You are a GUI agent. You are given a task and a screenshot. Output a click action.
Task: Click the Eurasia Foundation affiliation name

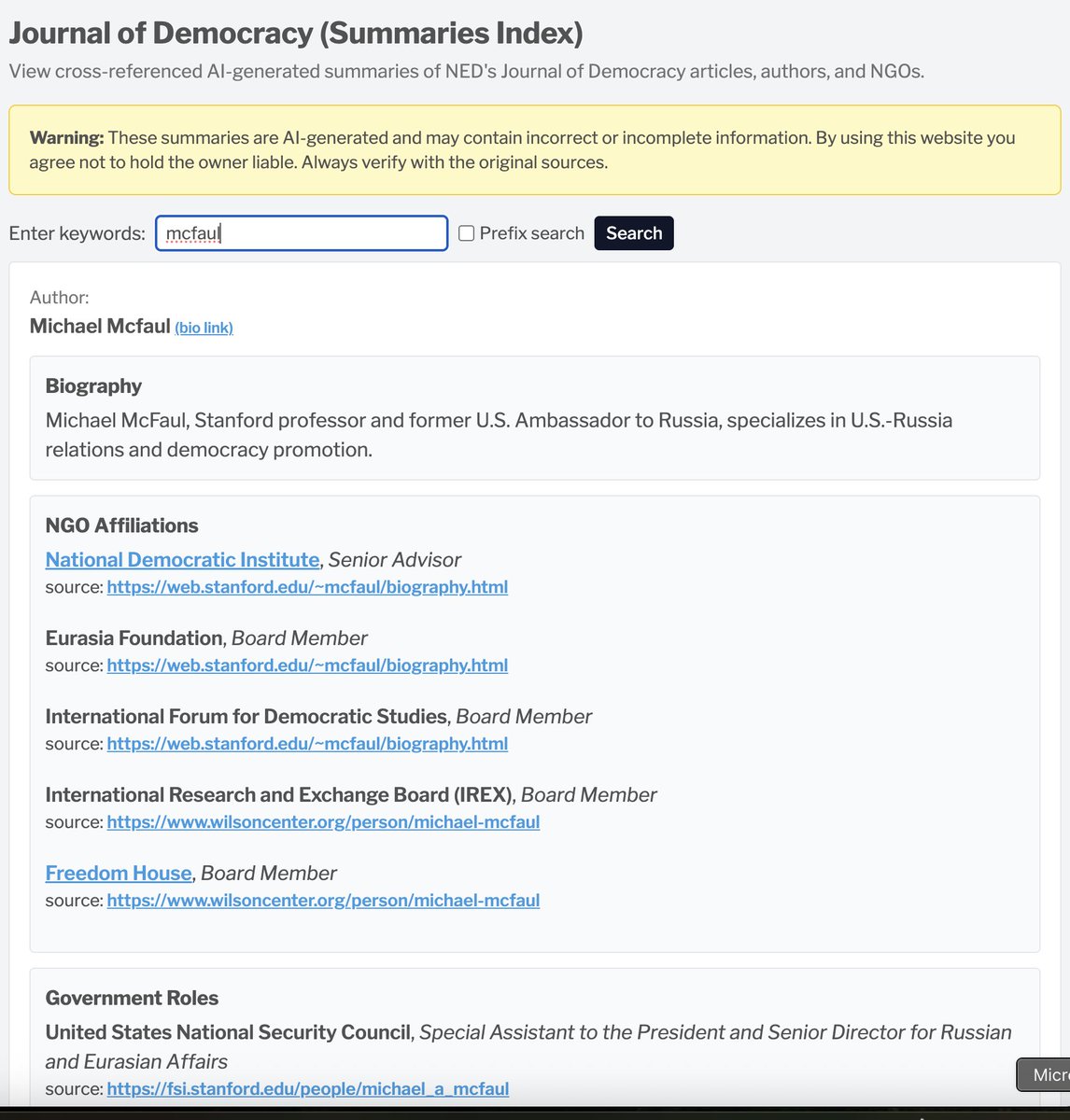click(x=134, y=638)
